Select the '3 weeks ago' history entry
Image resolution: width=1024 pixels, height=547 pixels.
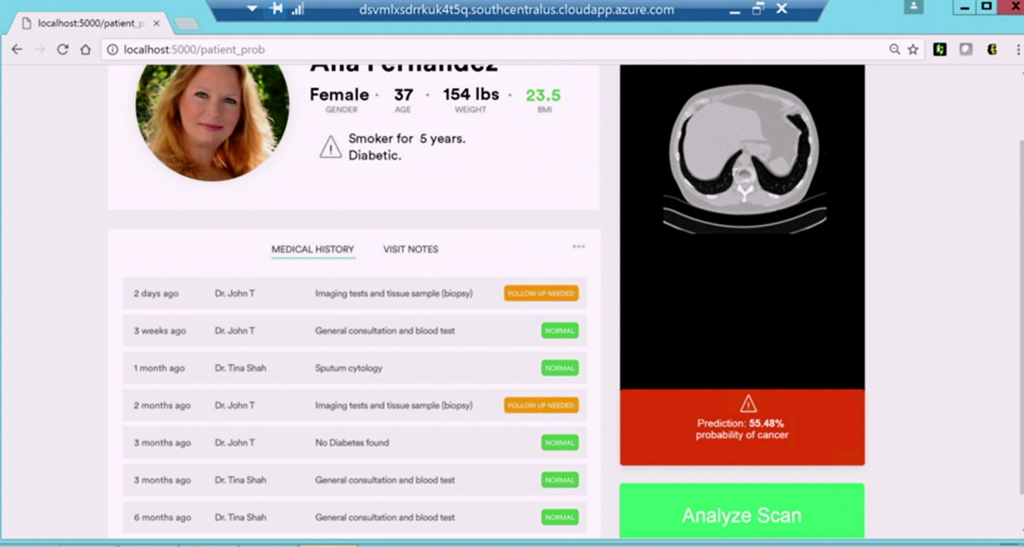click(355, 330)
